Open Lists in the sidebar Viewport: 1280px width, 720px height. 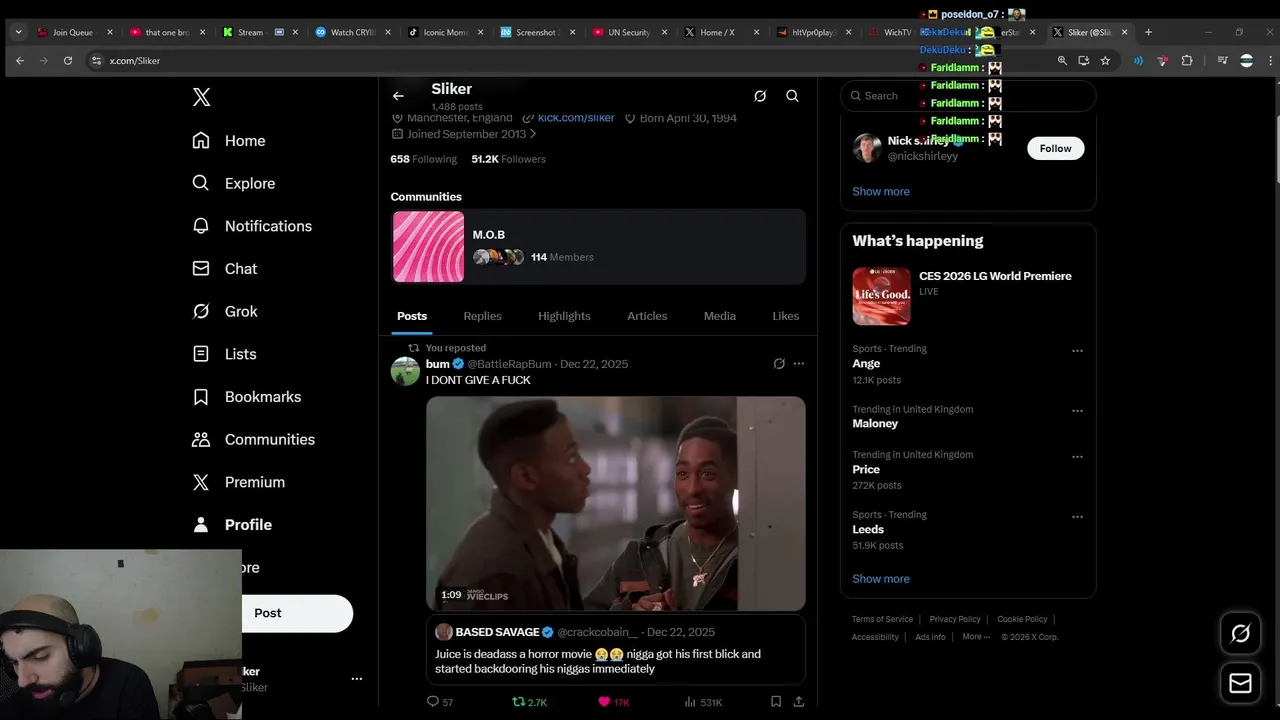(224, 354)
